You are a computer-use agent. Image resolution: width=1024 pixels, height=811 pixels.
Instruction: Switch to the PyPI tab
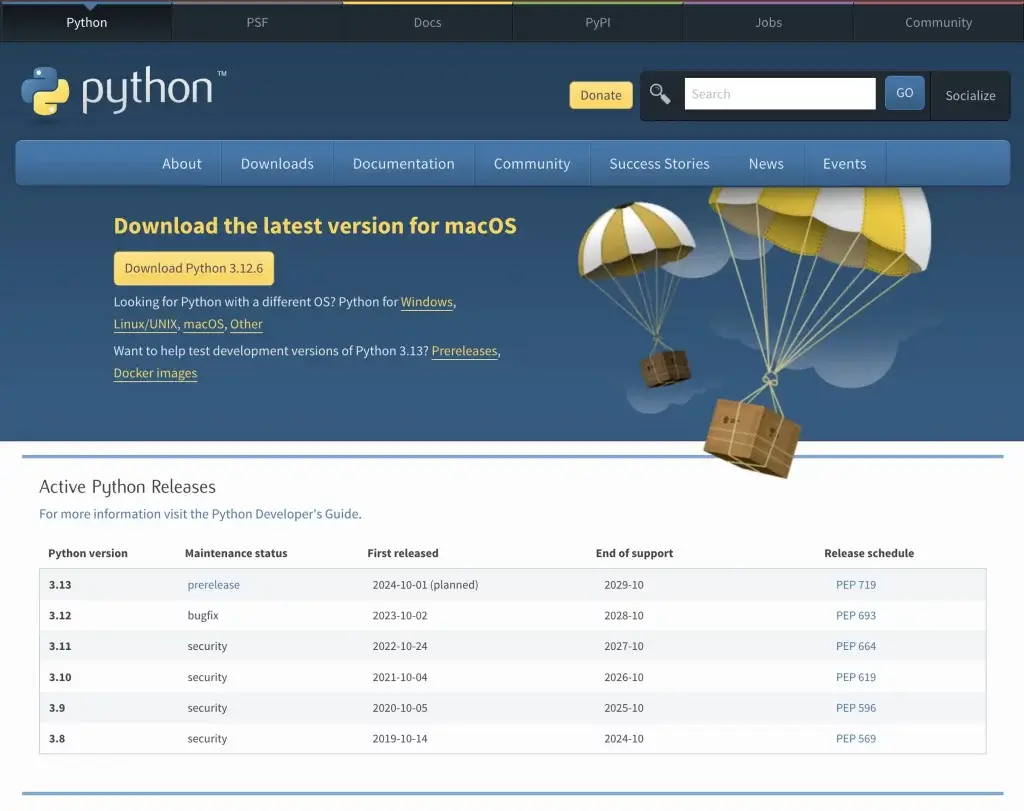pos(597,22)
